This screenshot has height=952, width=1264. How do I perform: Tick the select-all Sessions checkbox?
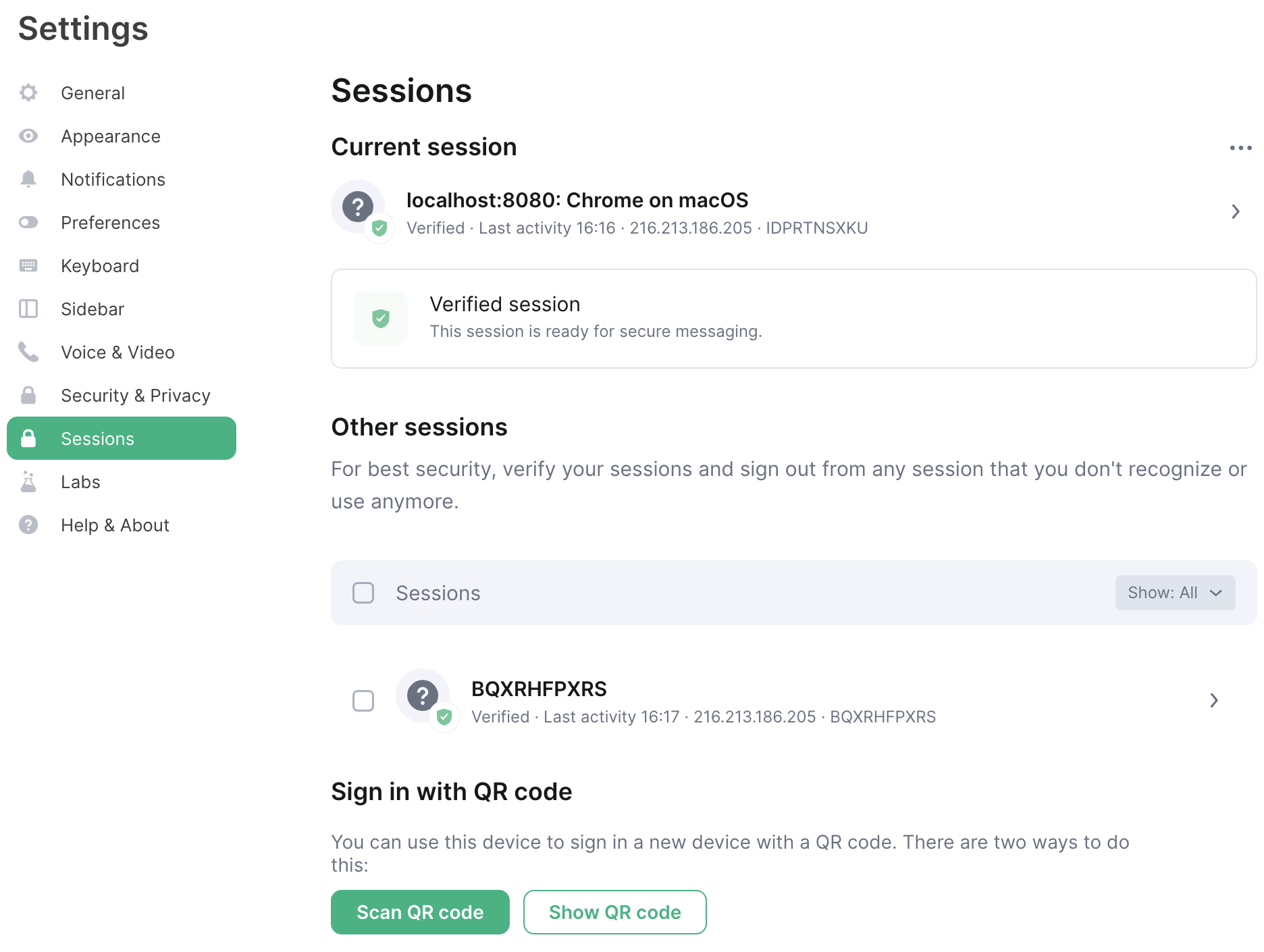[363, 593]
